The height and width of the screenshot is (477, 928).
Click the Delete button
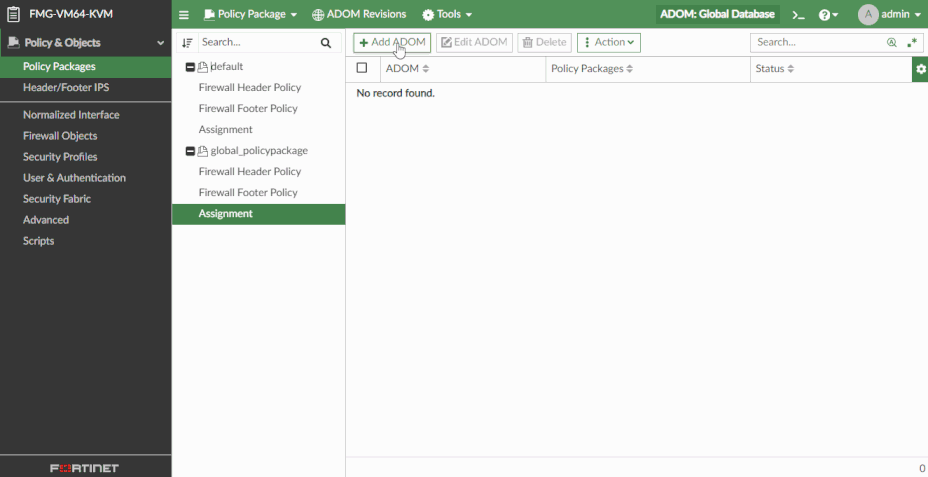pyautogui.click(x=544, y=43)
